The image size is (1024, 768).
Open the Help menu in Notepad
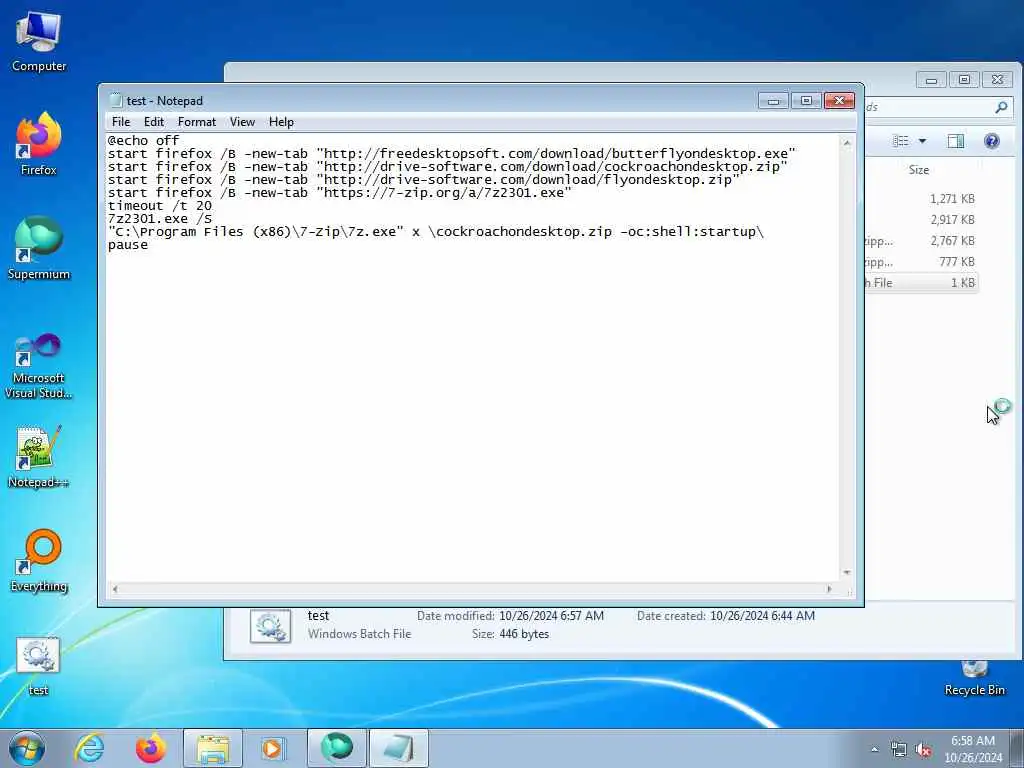281,122
